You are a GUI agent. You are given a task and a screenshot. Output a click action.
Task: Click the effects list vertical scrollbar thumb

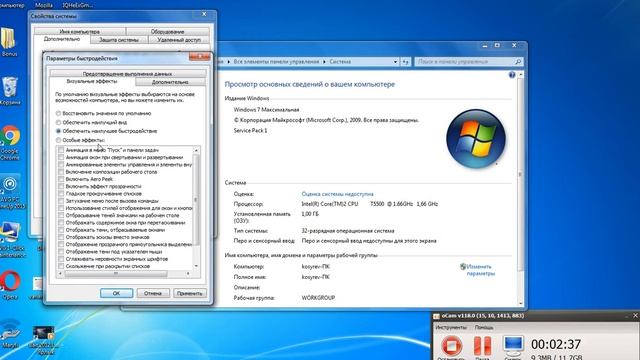[x=196, y=200]
